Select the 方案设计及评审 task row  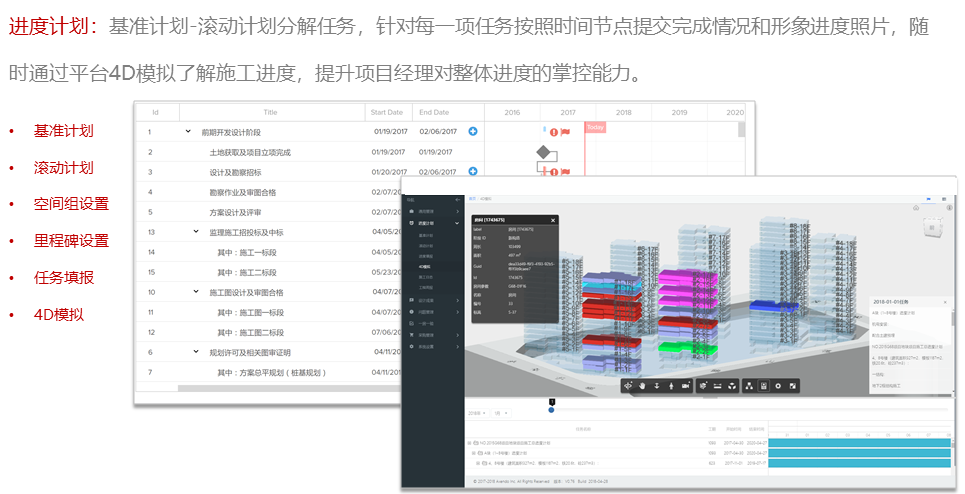(x=268, y=212)
